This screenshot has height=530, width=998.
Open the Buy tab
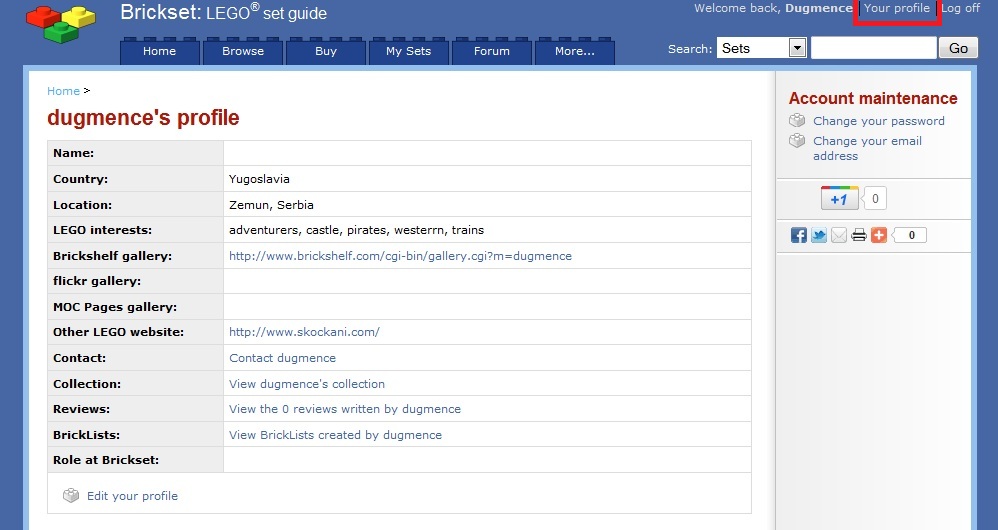point(326,52)
